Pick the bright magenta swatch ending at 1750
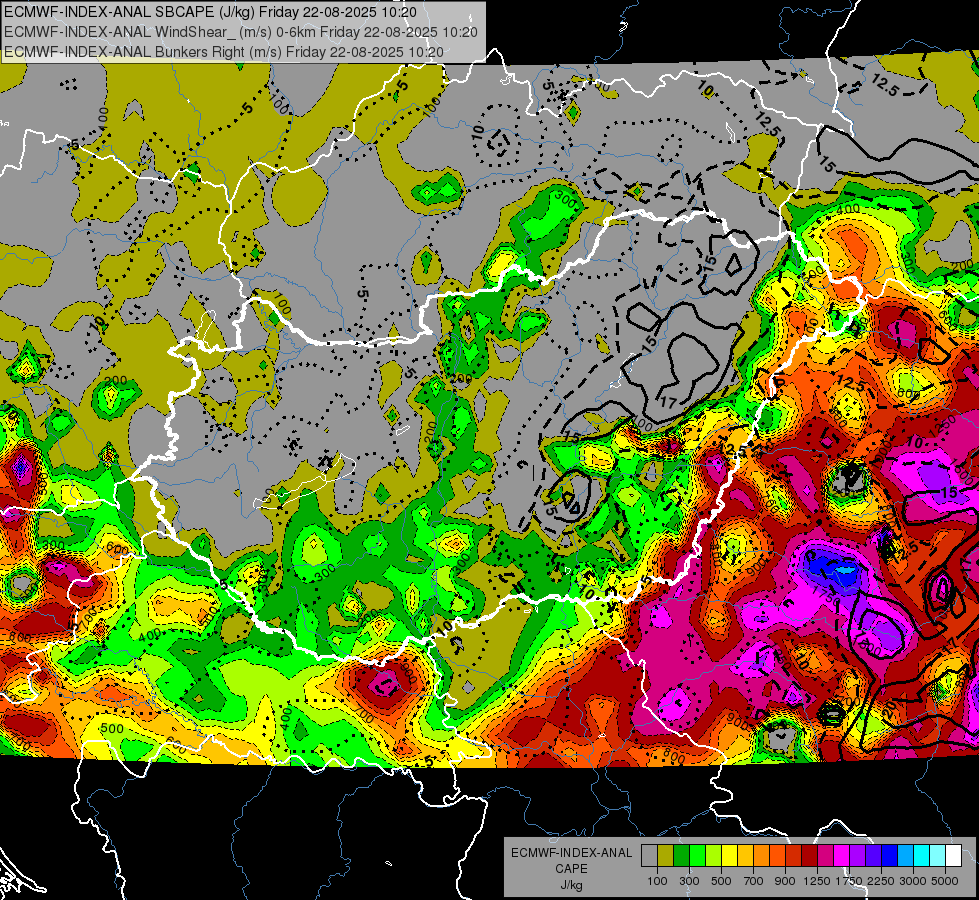979x900 pixels. (x=842, y=855)
